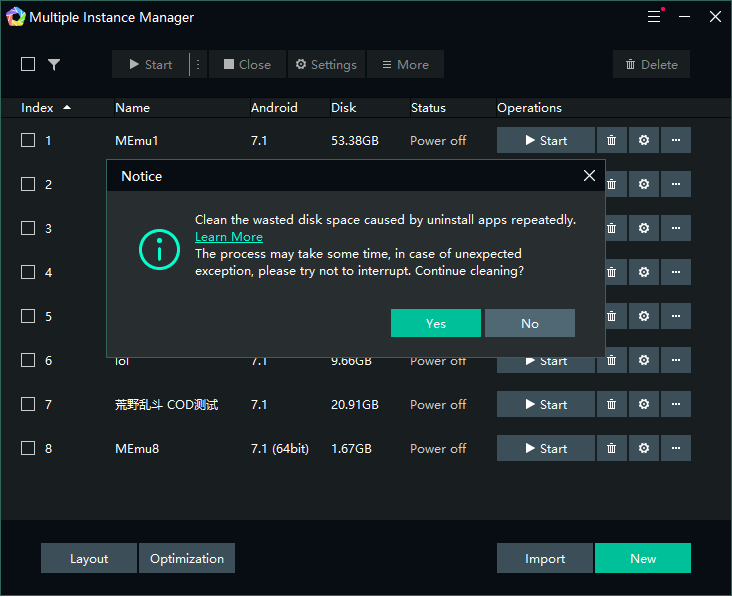Open the hamburger menu in title bar
This screenshot has width=732, height=597.
[654, 17]
